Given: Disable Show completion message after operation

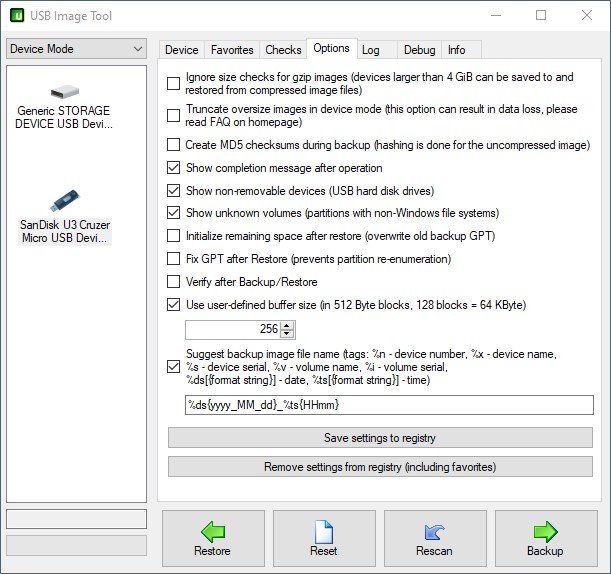Looking at the screenshot, I should pos(173,168).
